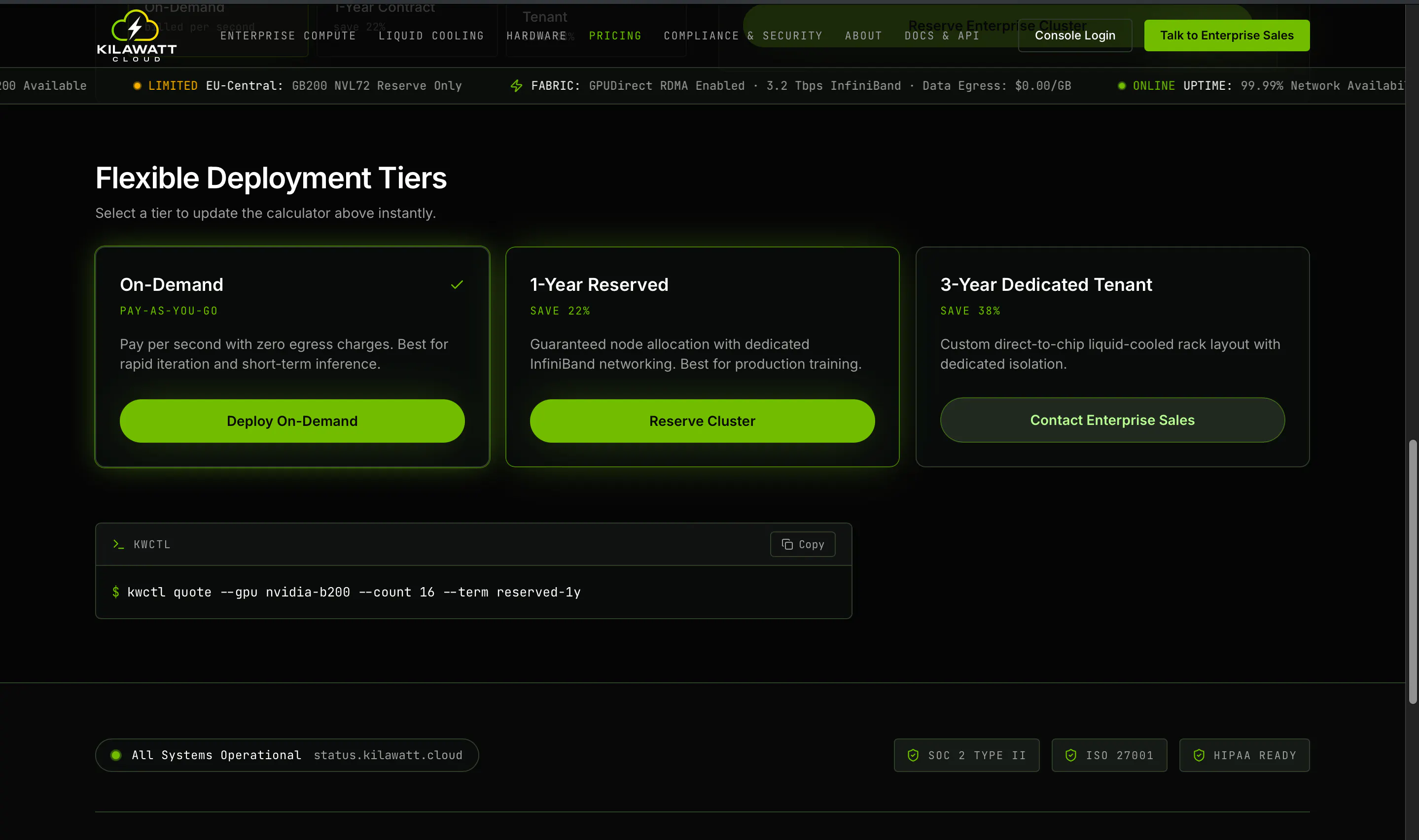Click the kwctl quote command text

(354, 592)
